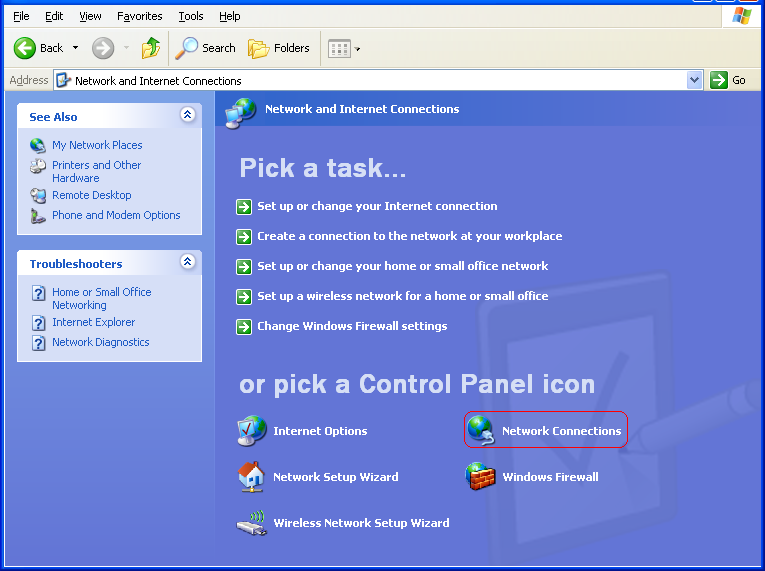
Task: Click the Wireless Network Setup Wizard icon
Action: 252,523
